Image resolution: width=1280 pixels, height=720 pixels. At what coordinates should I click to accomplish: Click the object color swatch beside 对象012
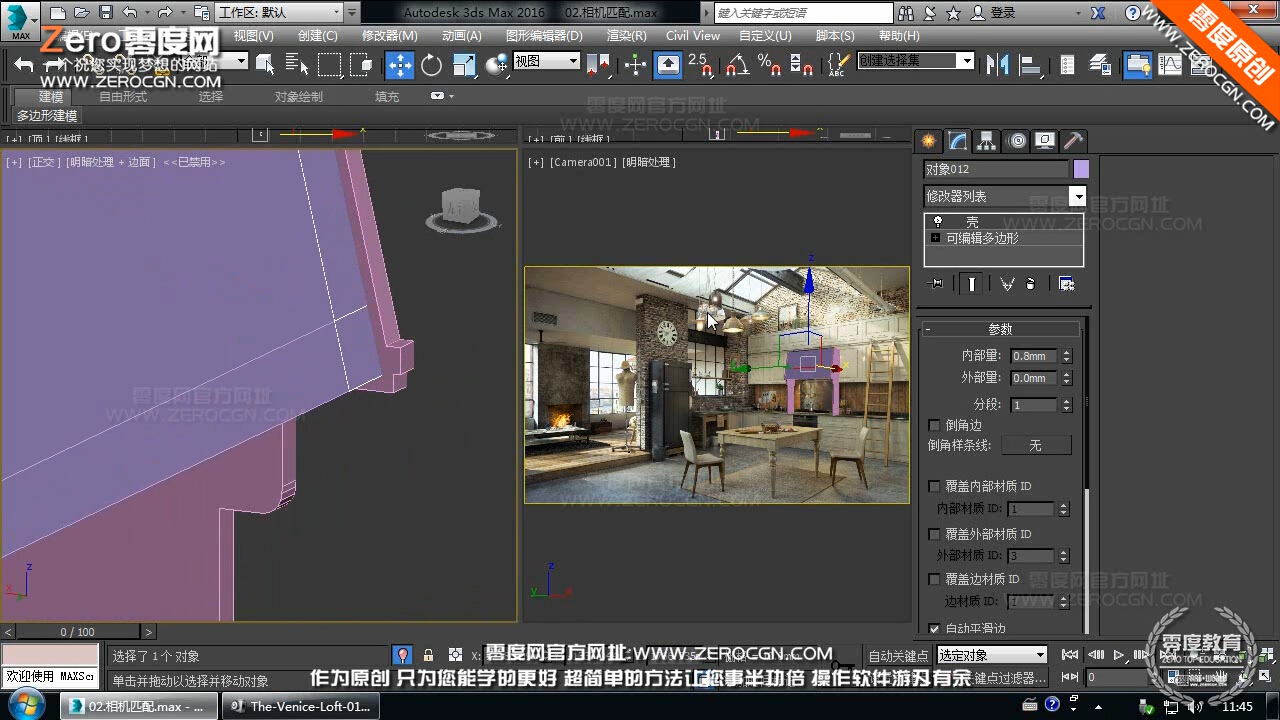(1081, 169)
